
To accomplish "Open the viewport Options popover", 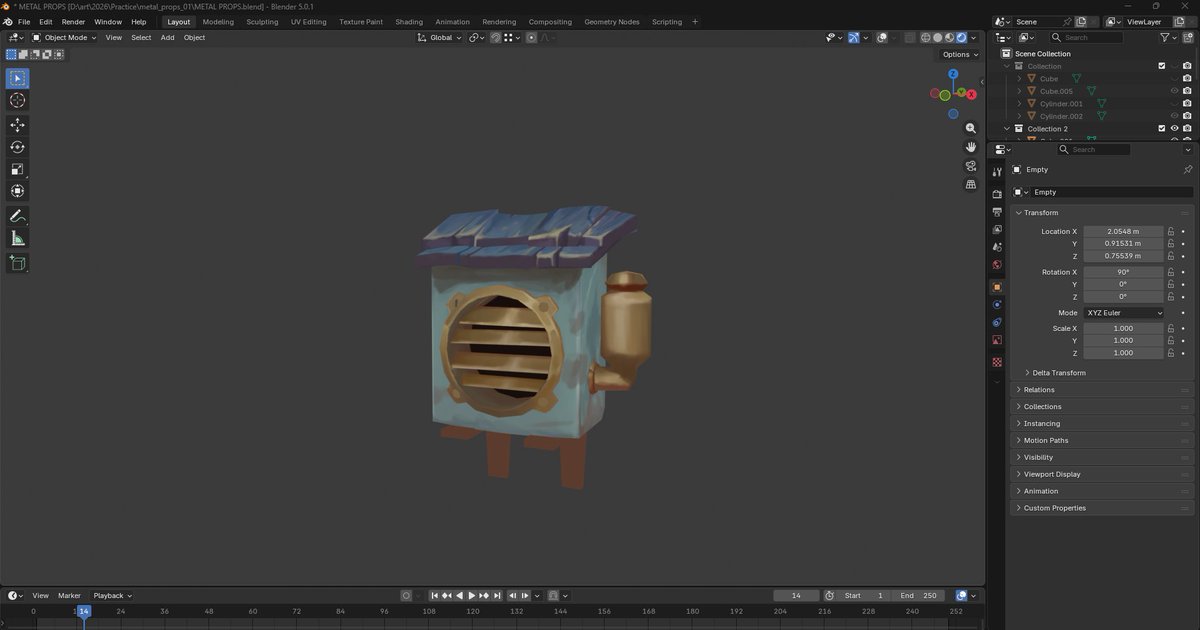I will [956, 54].
